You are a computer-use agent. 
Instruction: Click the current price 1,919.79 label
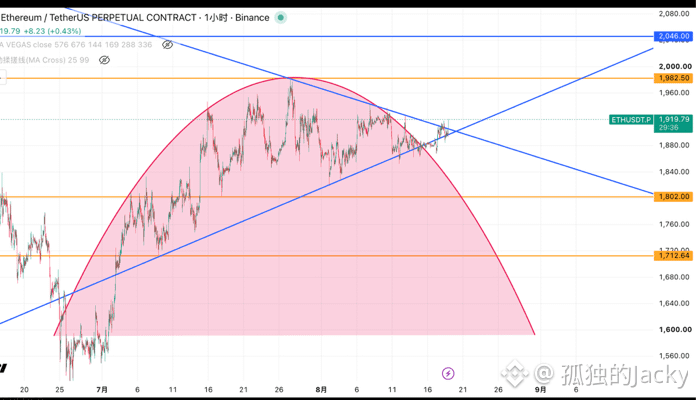(673, 123)
